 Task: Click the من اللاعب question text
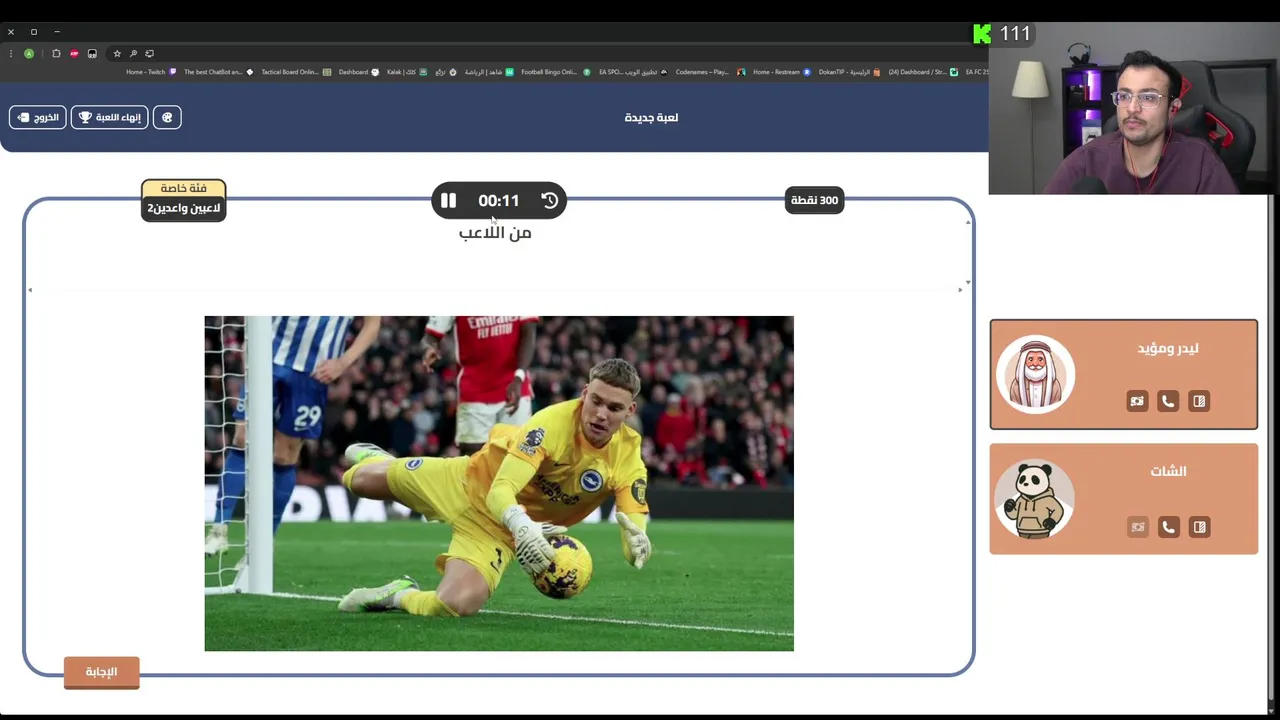click(495, 232)
